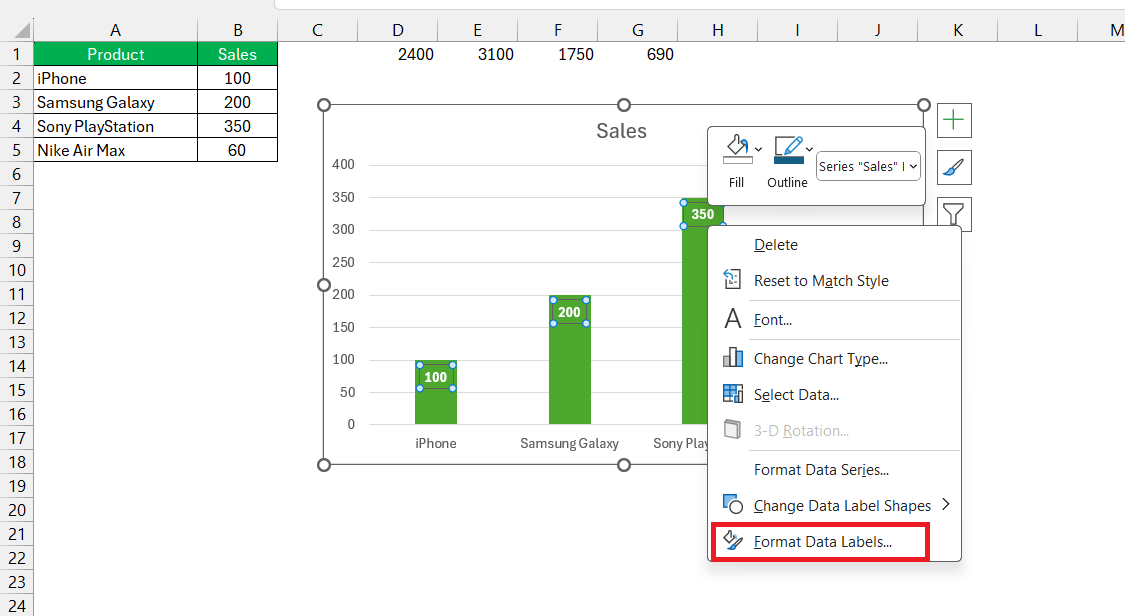1125x616 pixels.
Task: Open the Series "Sales" element selector
Action: 868,166
